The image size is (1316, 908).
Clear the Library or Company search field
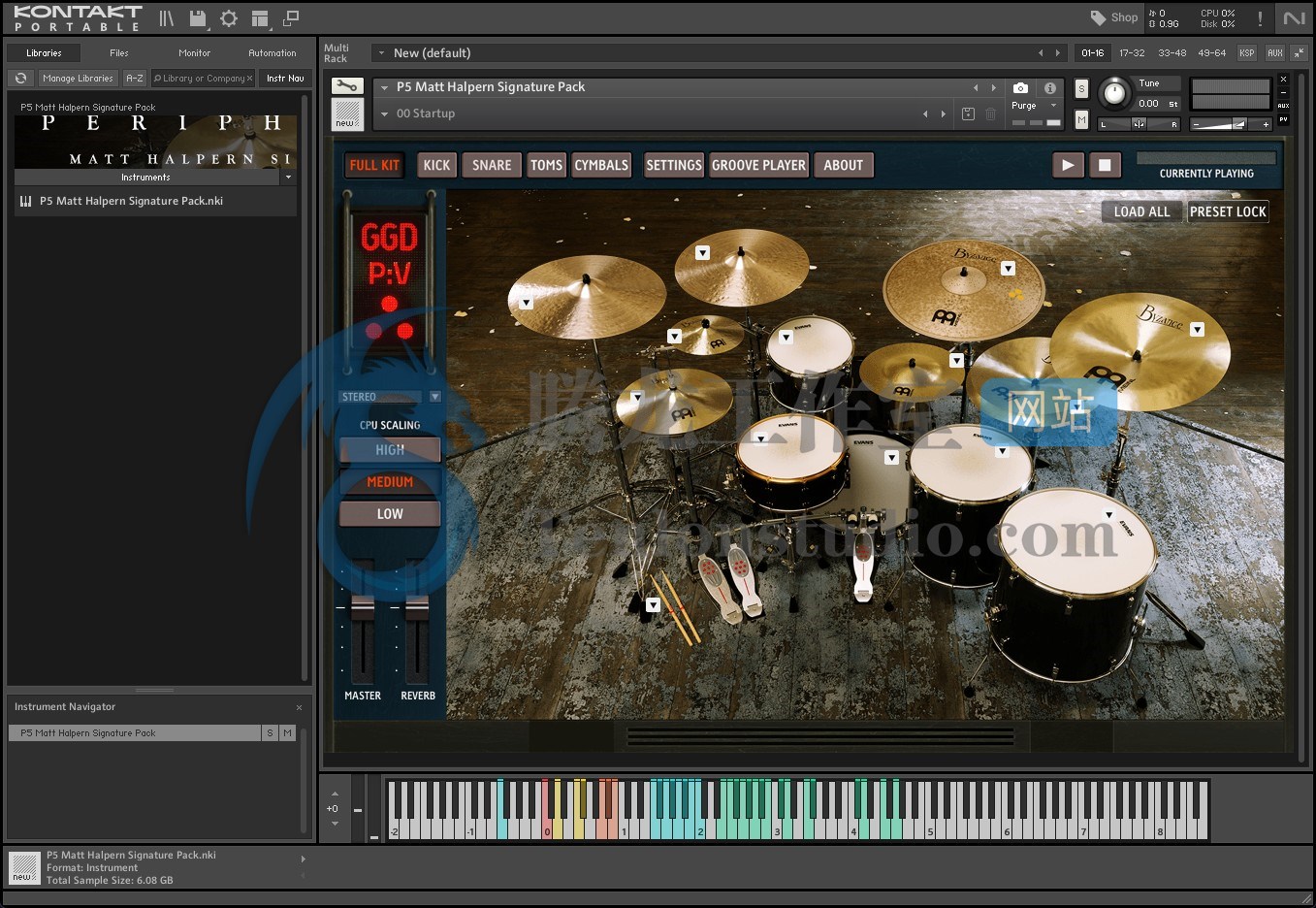[x=250, y=79]
